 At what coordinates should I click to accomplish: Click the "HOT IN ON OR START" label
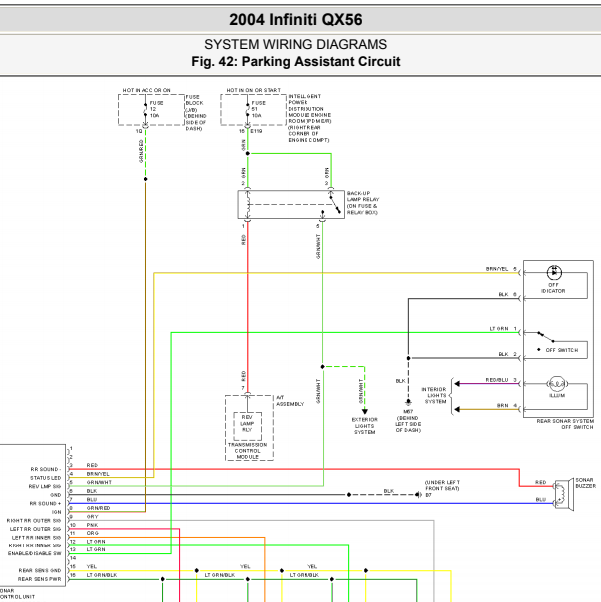coord(253,90)
